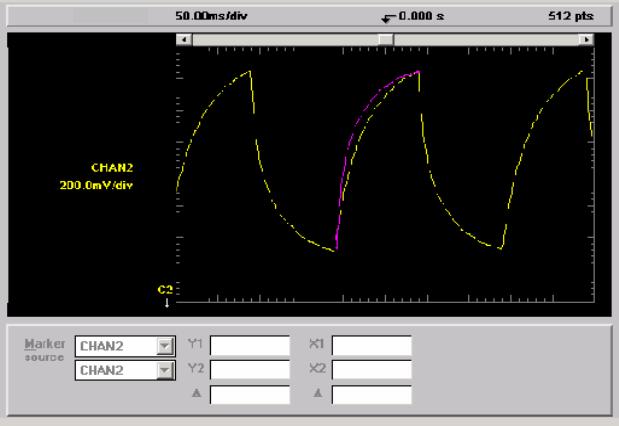Click the horizontal position scrollbar thumb
Viewport: 619px width, 426px height.
click(386, 39)
